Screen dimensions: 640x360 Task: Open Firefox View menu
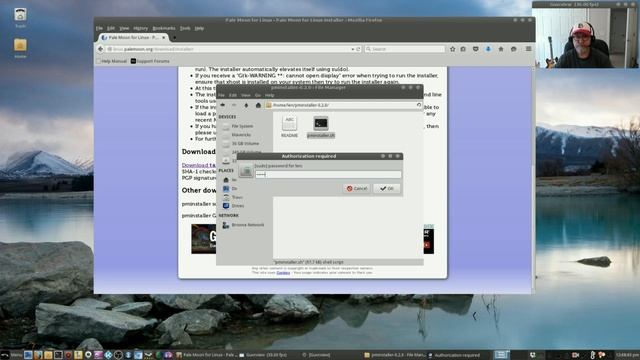click(124, 28)
